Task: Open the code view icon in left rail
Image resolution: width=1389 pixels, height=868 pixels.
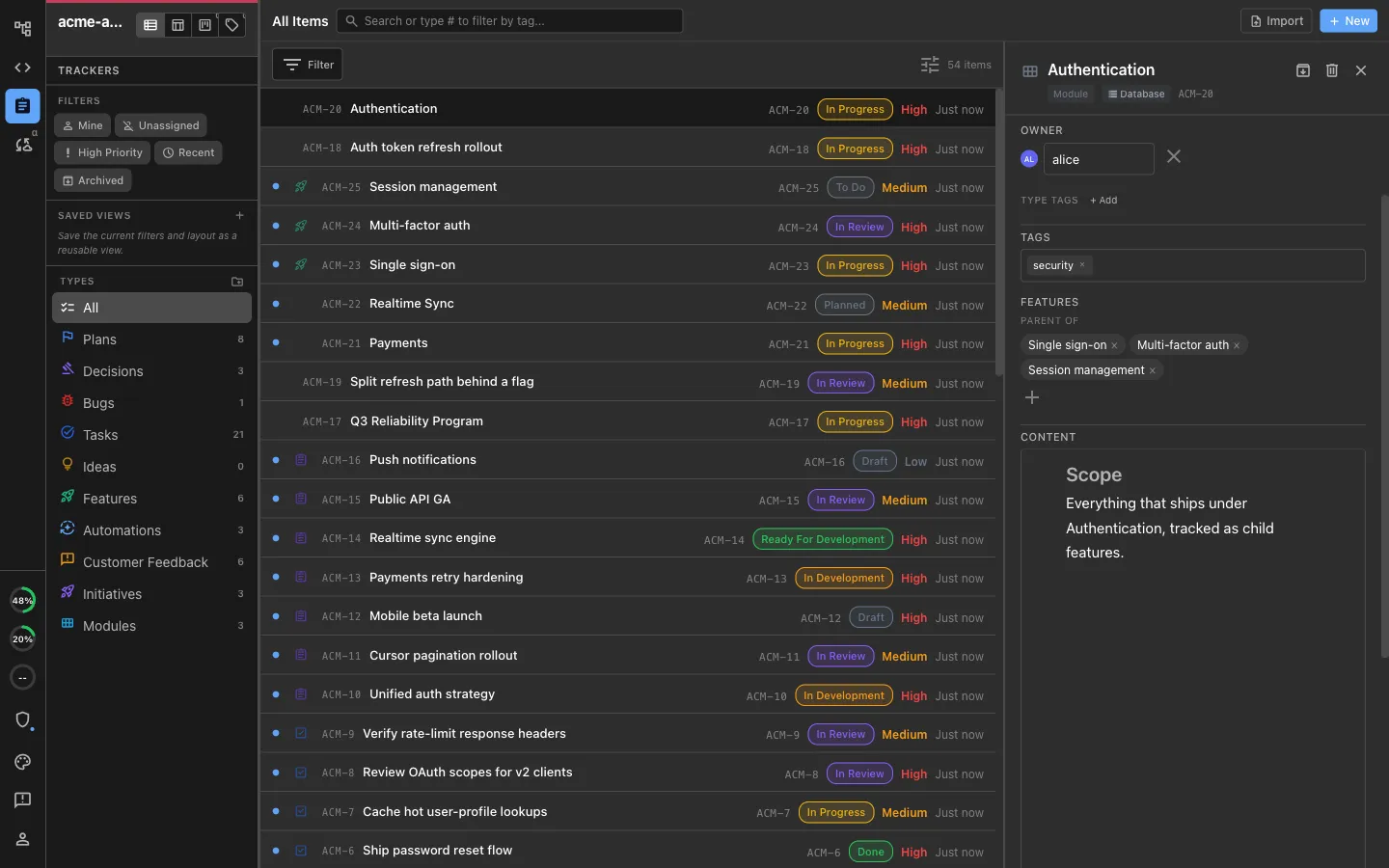Action: click(22, 68)
